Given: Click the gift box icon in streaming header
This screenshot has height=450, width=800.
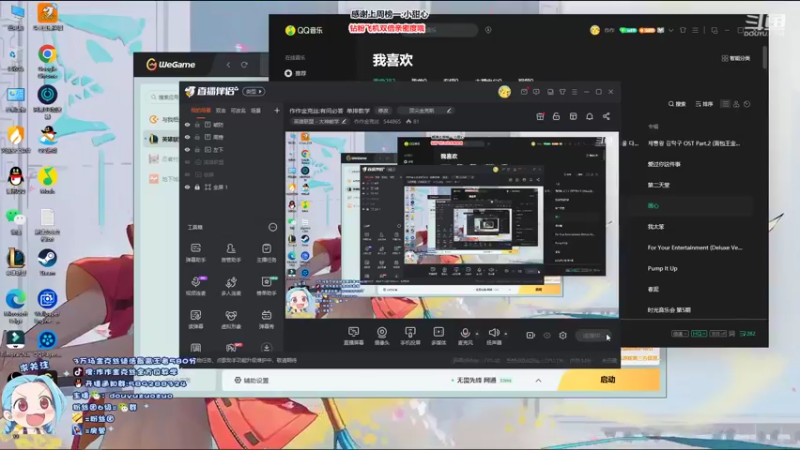Looking at the screenshot, I should tap(540, 116).
